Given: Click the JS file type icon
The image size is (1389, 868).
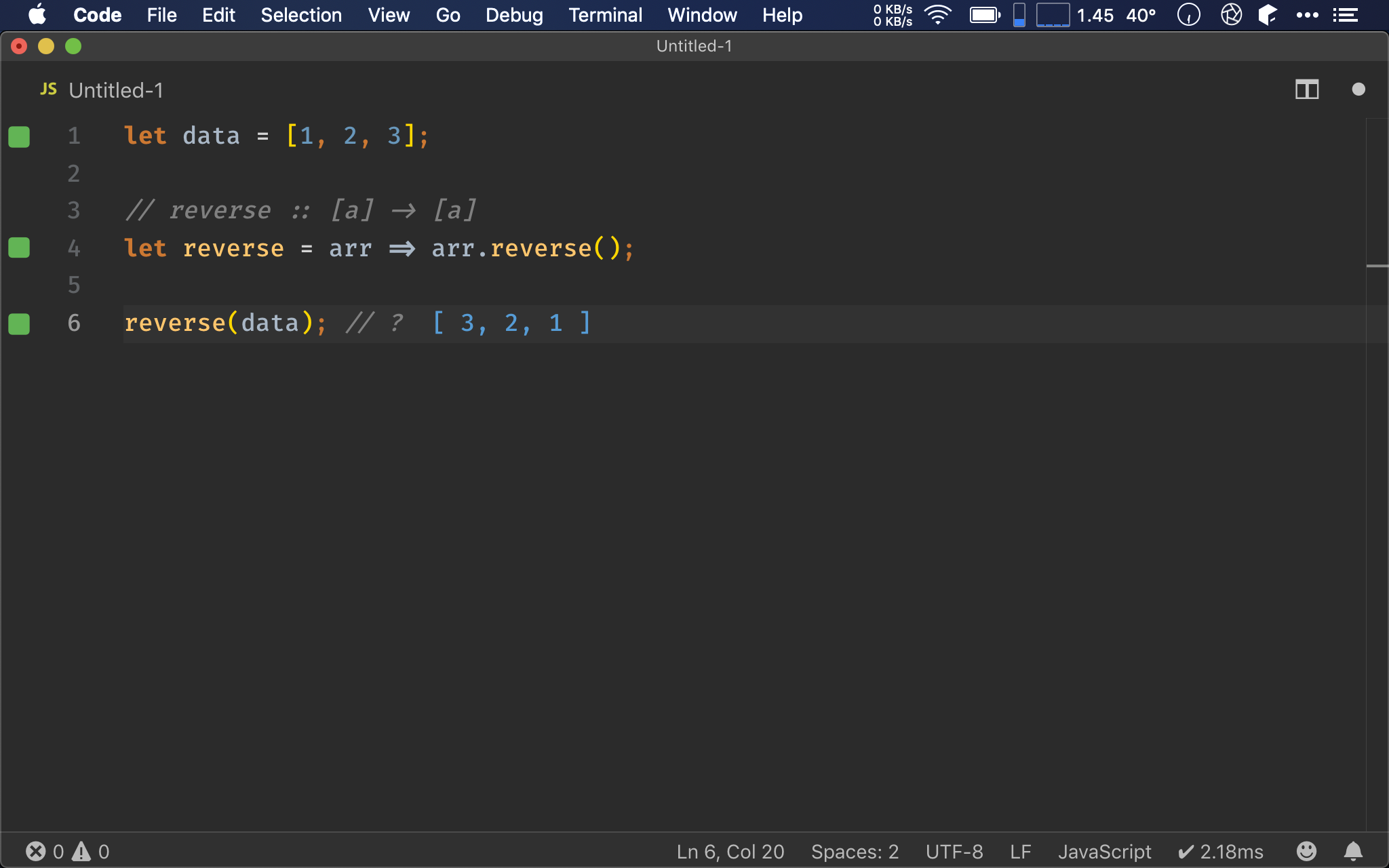Looking at the screenshot, I should click(49, 90).
